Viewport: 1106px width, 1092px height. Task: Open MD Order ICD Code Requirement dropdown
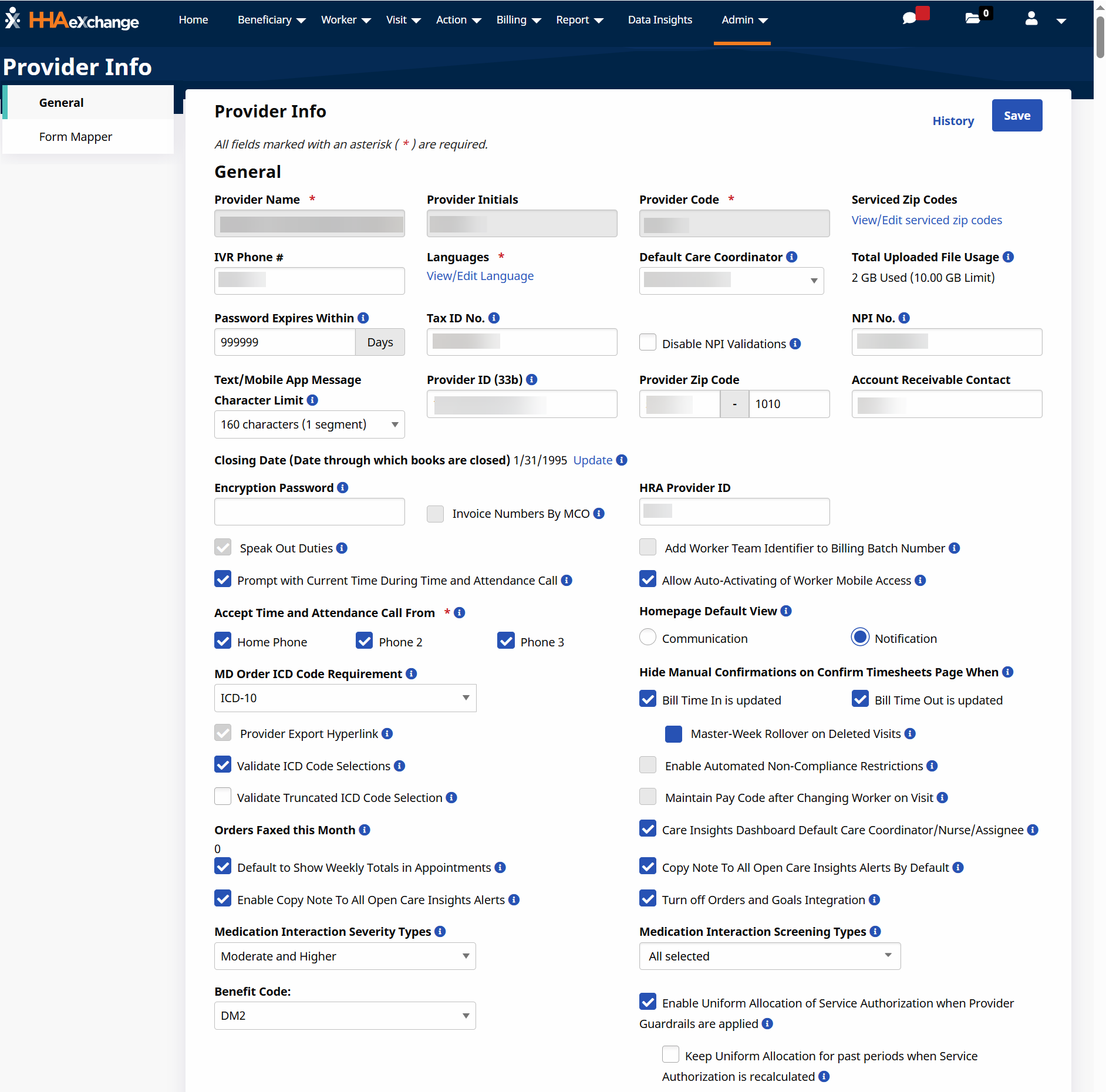click(x=345, y=698)
